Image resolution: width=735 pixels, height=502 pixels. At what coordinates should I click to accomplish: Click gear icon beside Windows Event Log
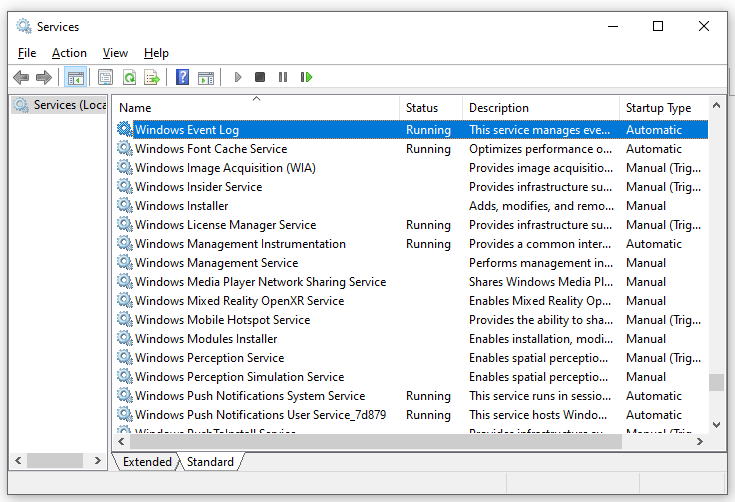[125, 129]
